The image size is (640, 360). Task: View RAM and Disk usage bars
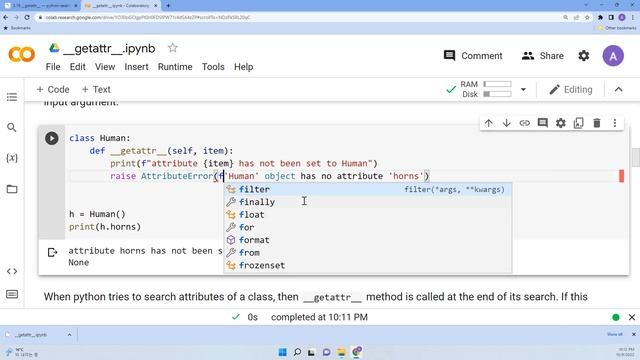[486, 89]
